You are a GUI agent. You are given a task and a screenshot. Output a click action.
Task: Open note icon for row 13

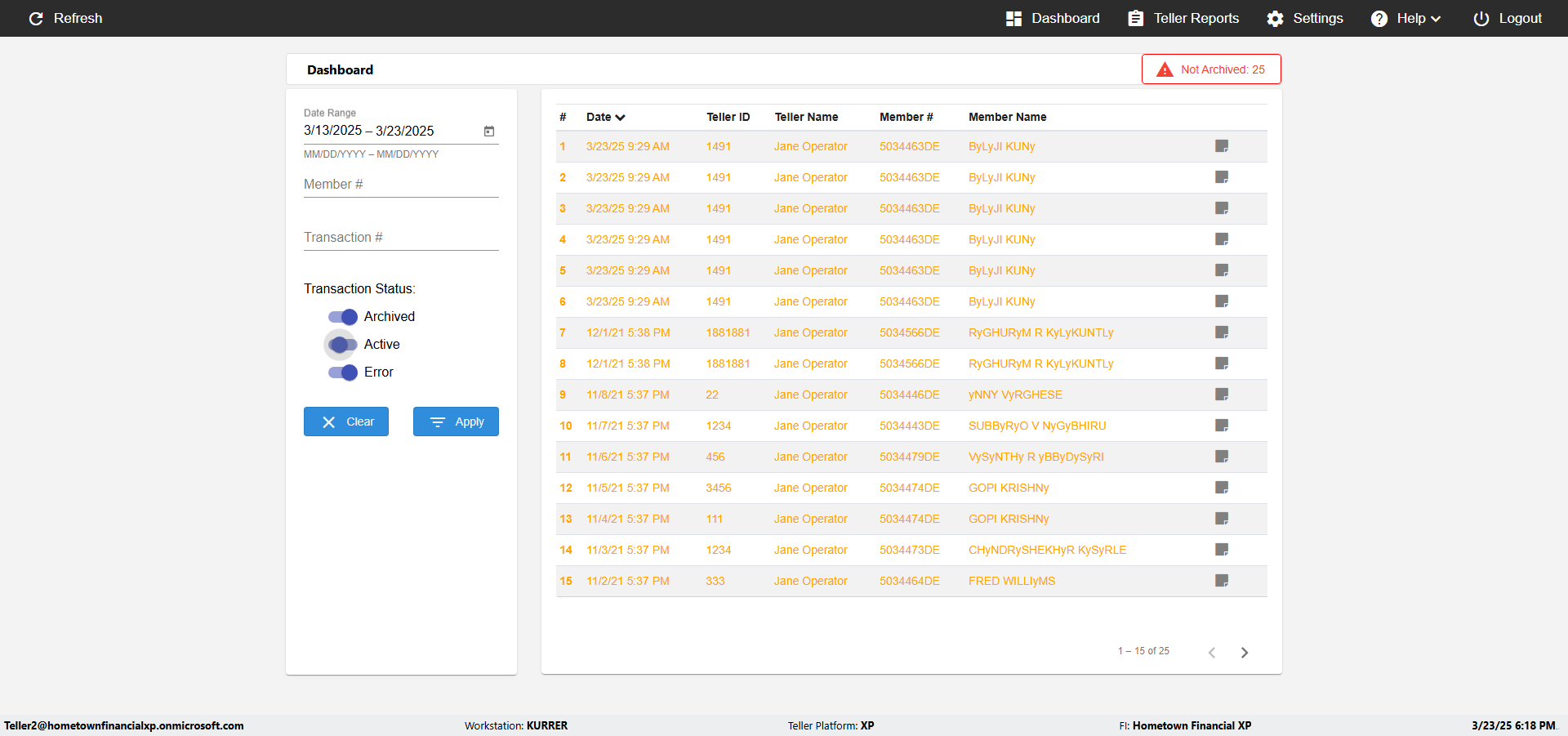coord(1222,519)
